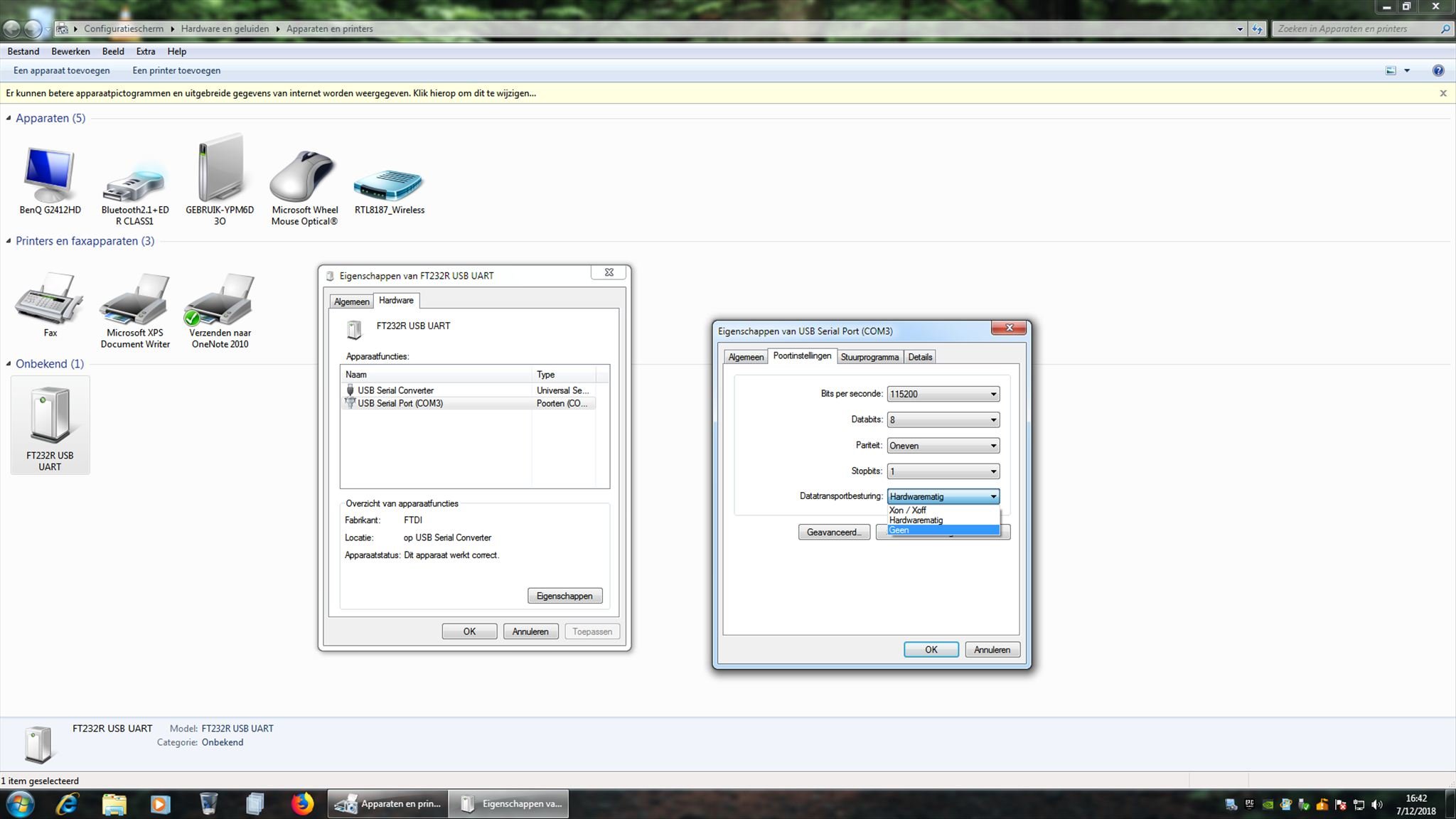
Task: Choose Xon / Xoff in the dropdown list
Action: [943, 510]
